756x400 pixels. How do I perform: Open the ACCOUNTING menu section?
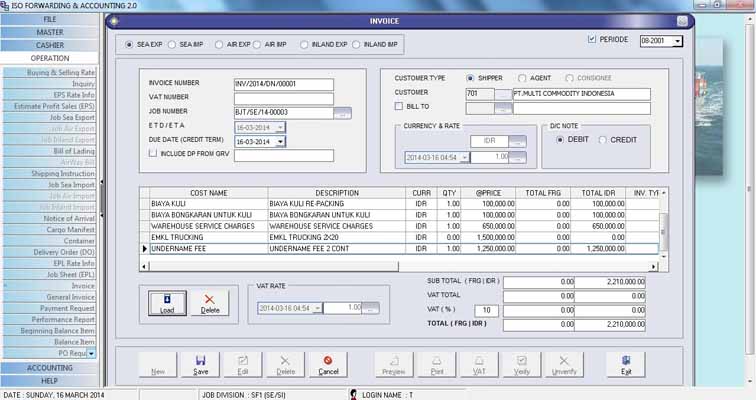point(49,368)
